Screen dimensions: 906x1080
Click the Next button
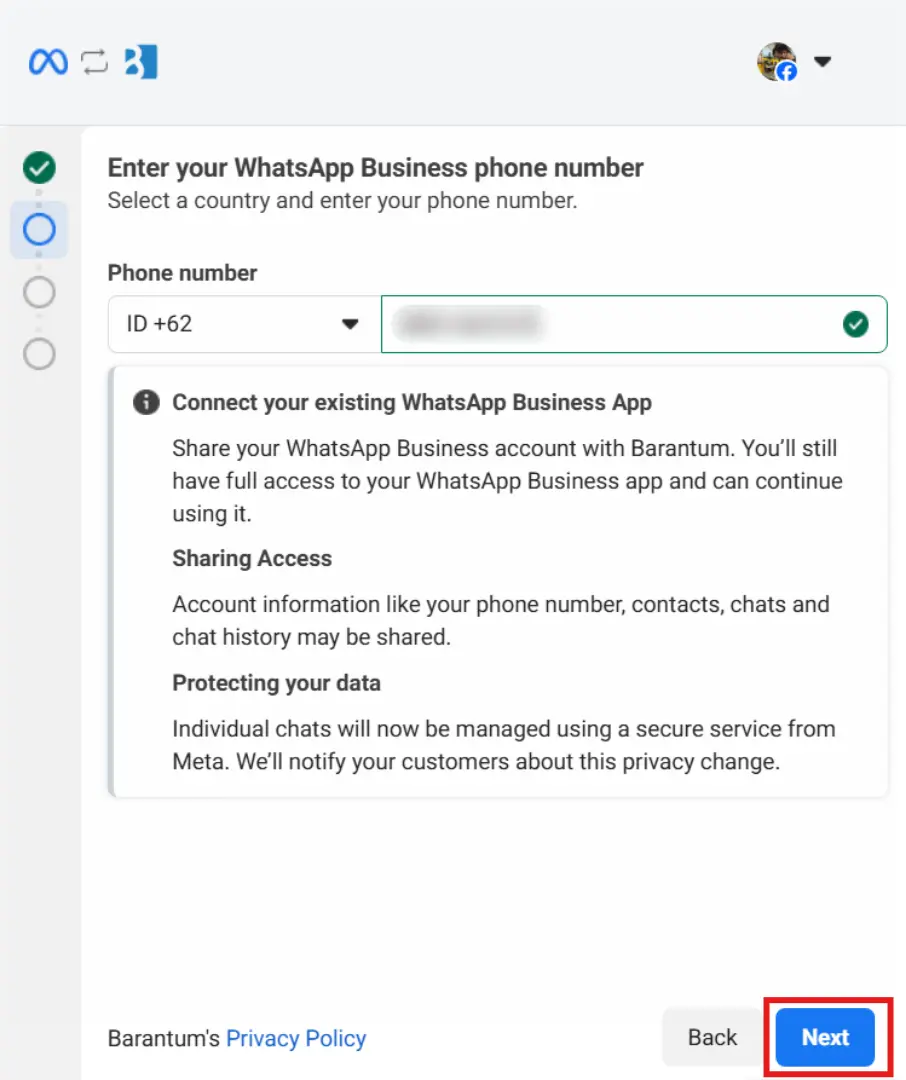click(x=823, y=1037)
